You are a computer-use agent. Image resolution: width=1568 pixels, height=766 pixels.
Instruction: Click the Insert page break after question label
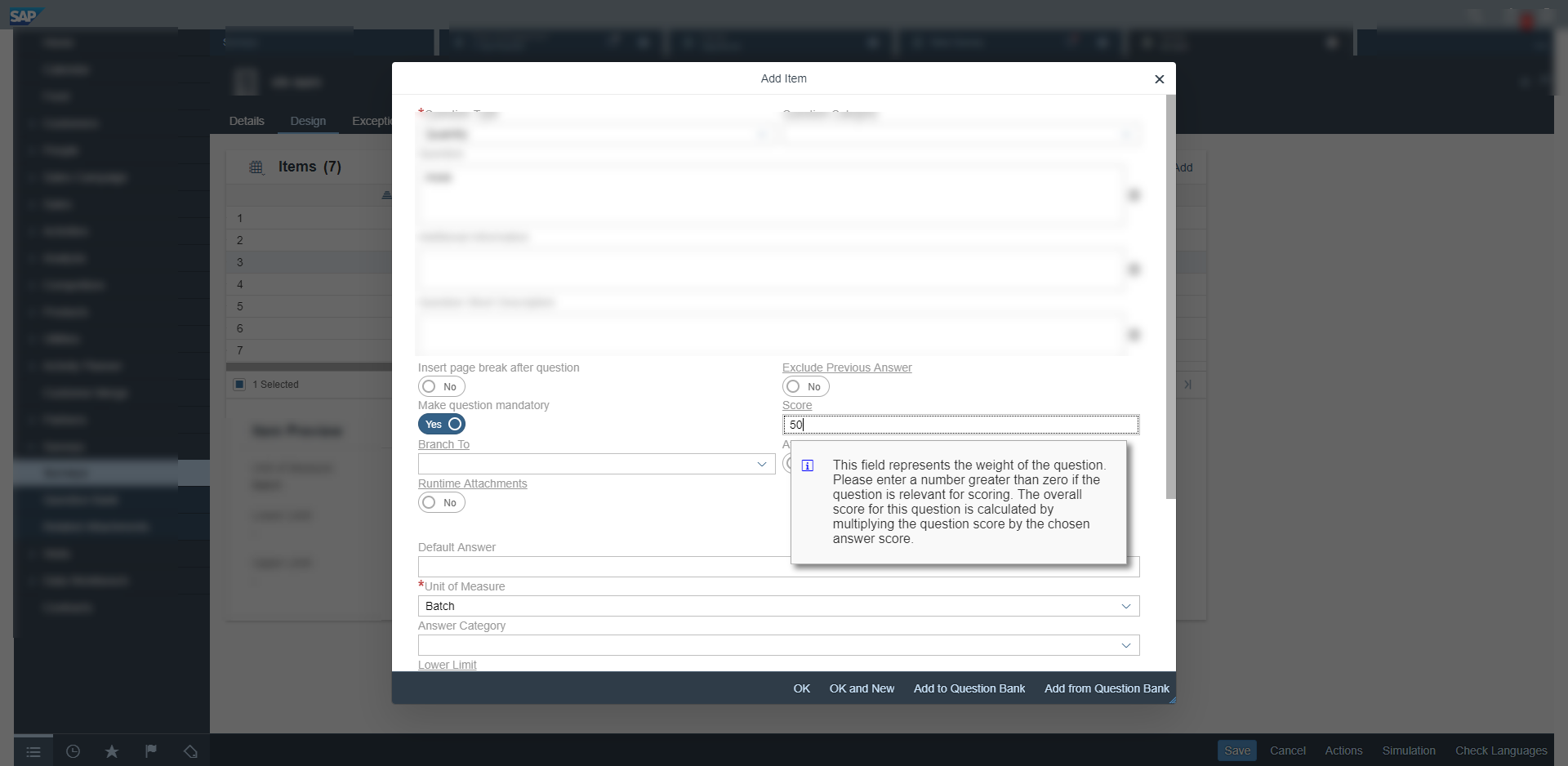tap(498, 367)
